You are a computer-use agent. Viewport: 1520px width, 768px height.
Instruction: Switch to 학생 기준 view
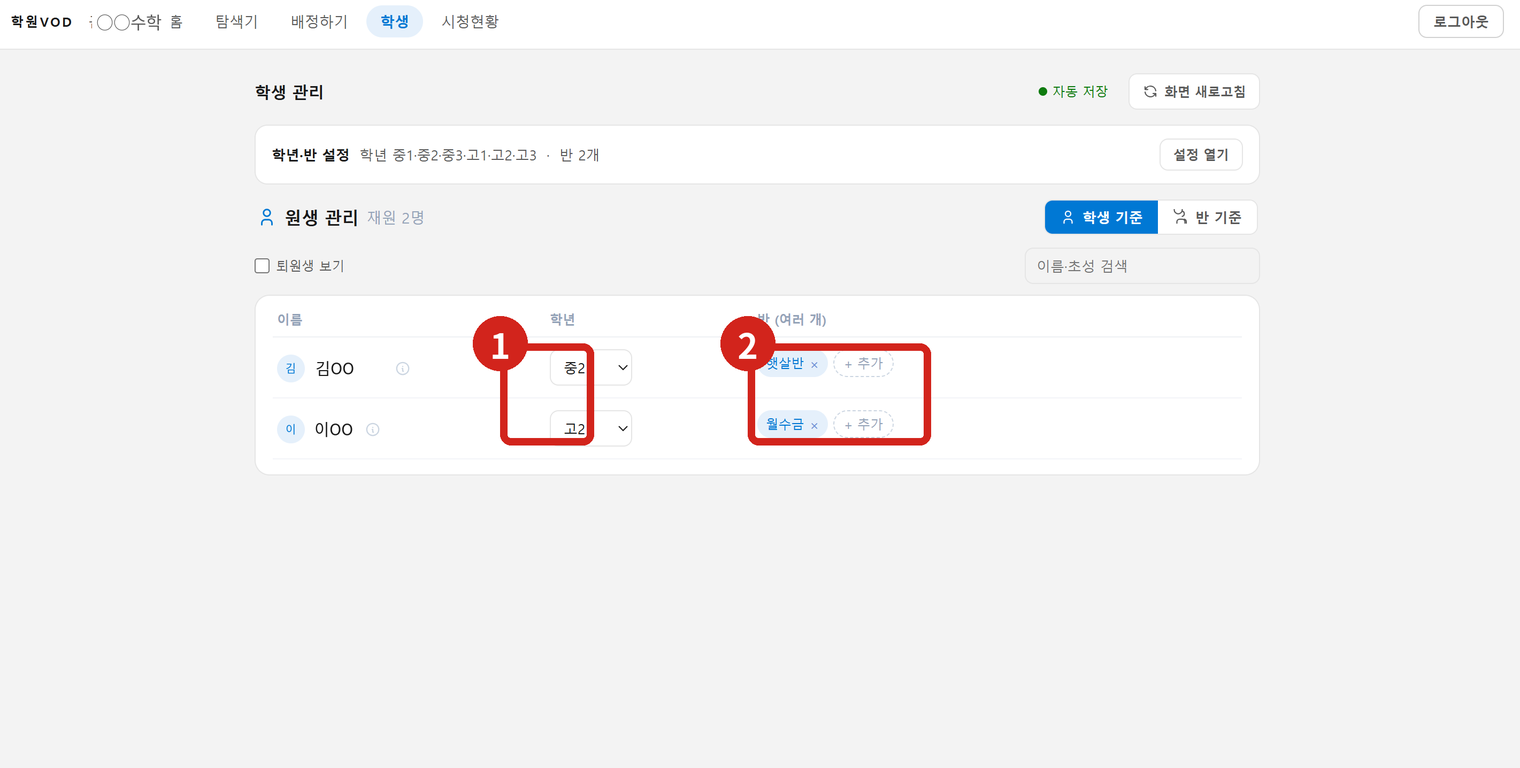1101,217
